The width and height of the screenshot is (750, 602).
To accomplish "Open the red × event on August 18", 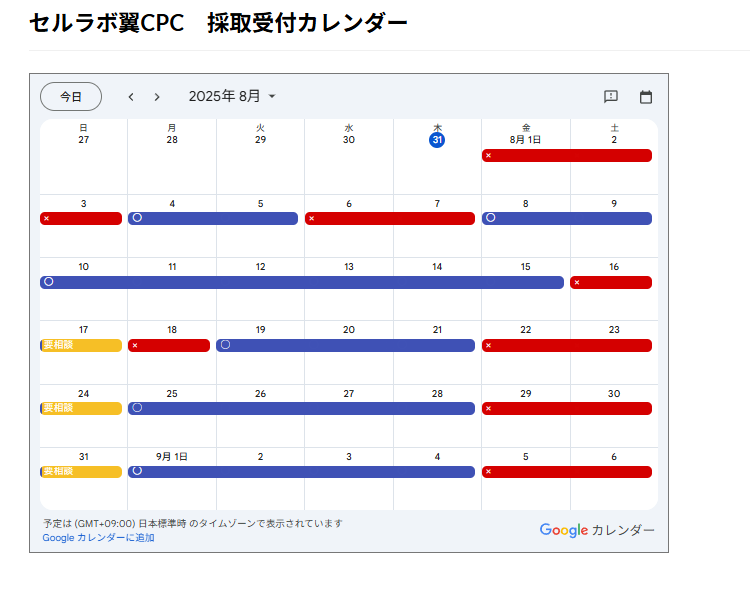I will 169,345.
